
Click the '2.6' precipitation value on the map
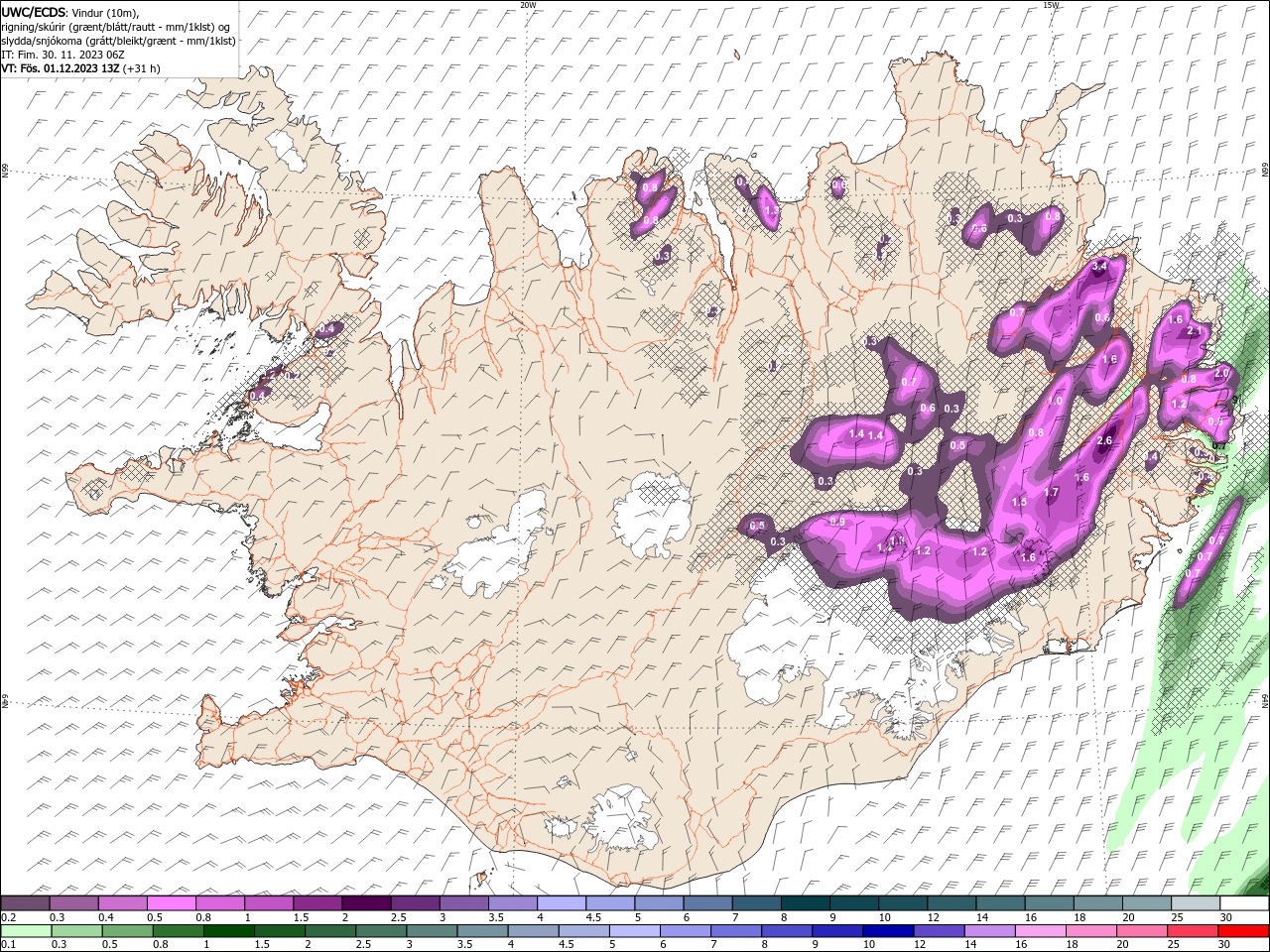point(1106,440)
